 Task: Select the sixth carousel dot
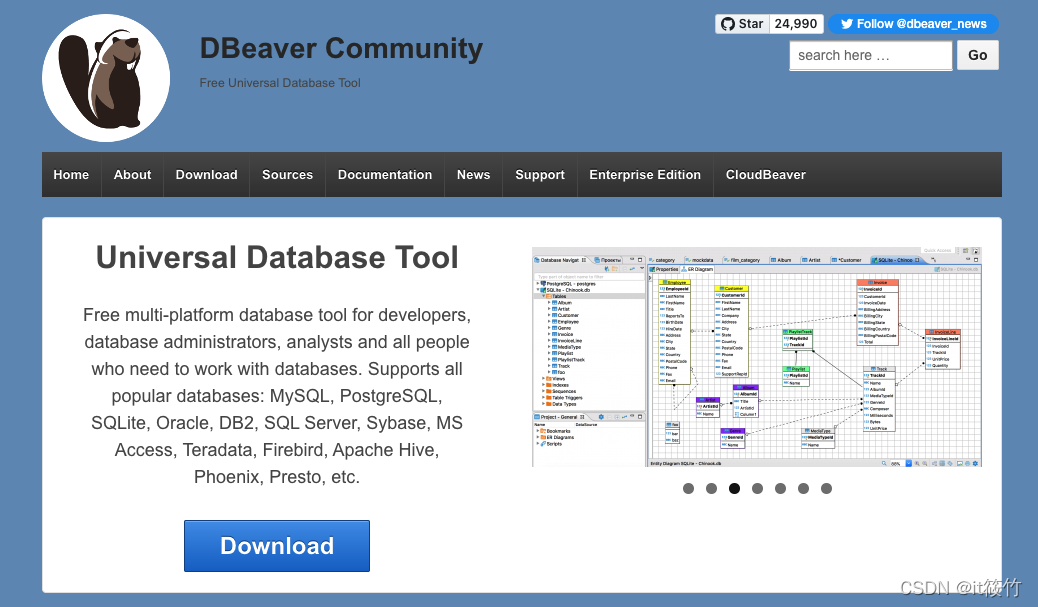[803, 489]
